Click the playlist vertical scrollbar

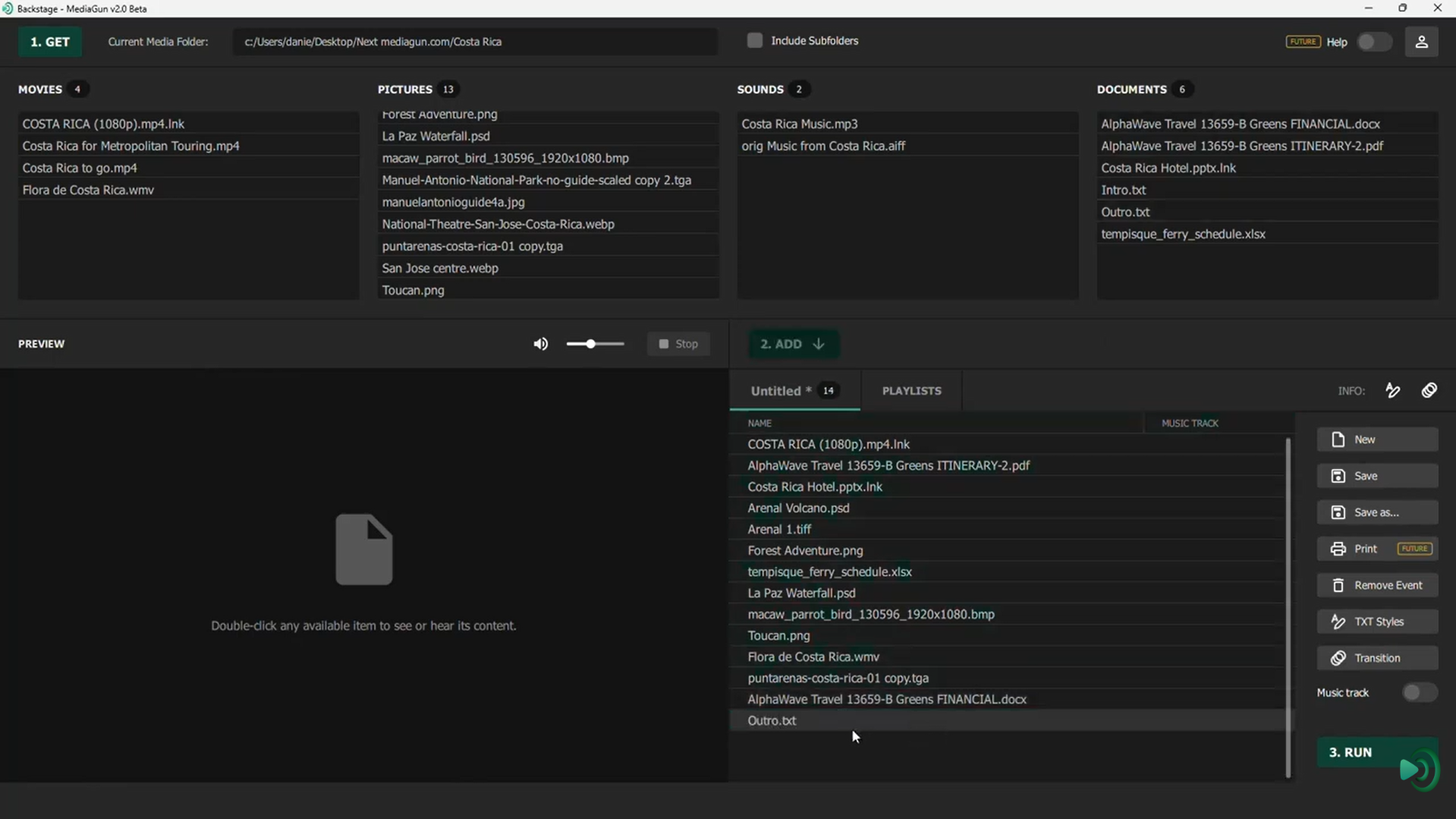1288,607
